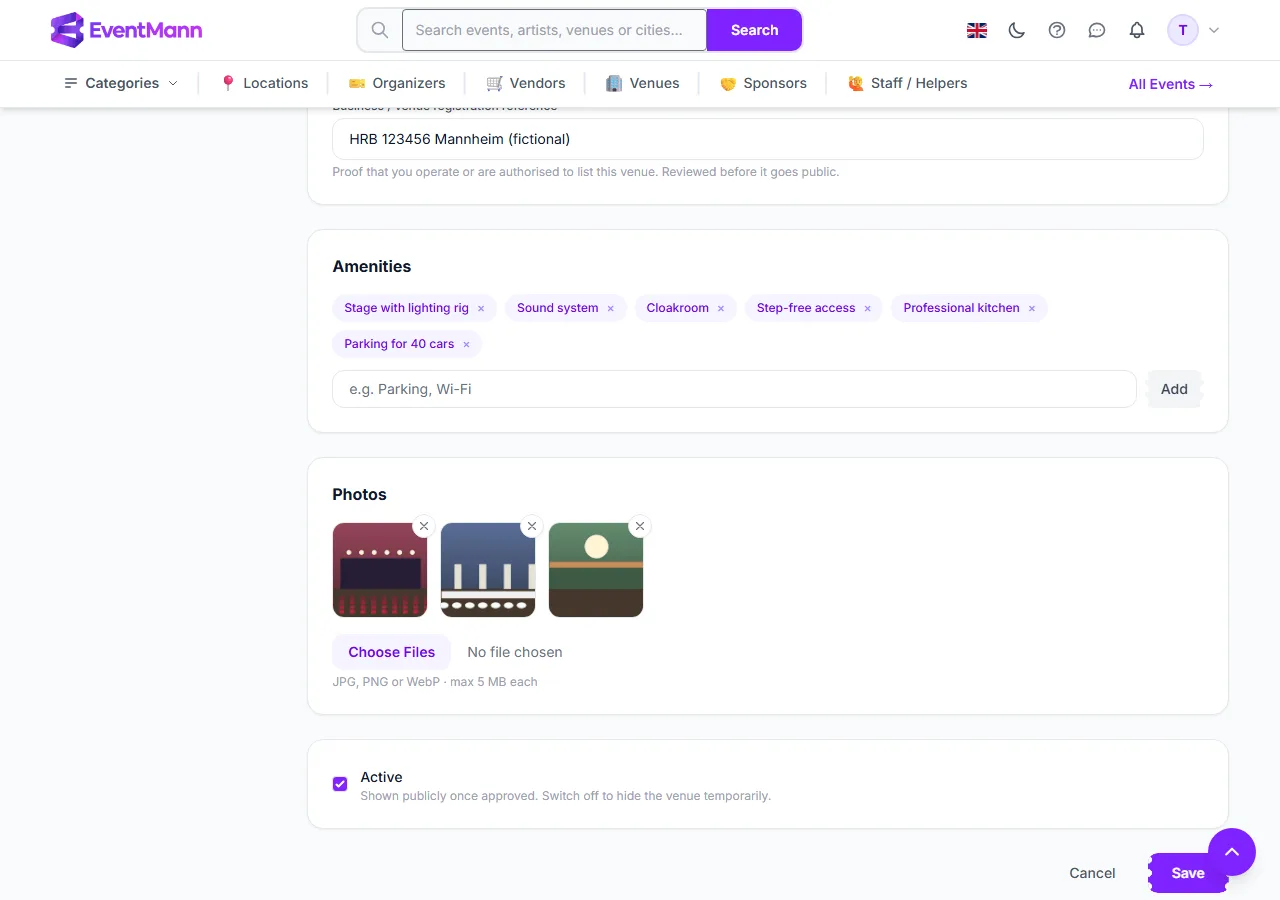Open the Venues menu item
This screenshot has height=900, width=1280.
click(643, 83)
